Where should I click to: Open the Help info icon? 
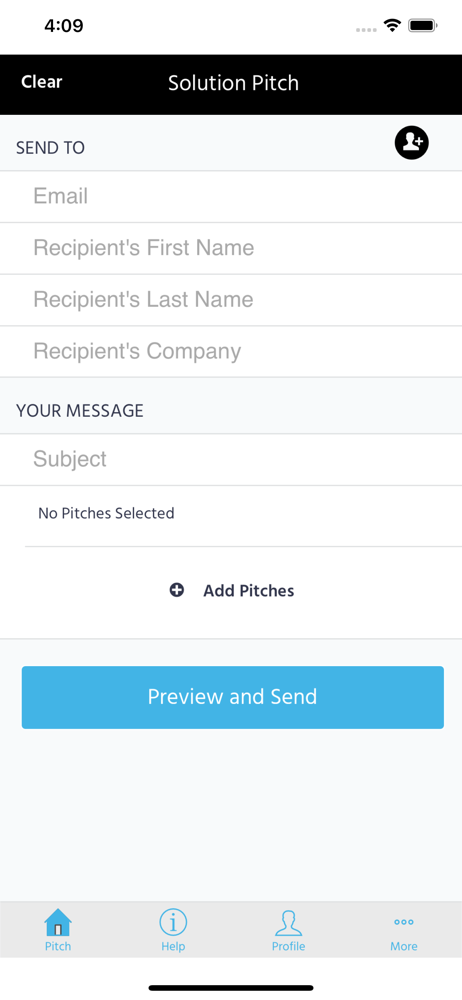point(173,922)
